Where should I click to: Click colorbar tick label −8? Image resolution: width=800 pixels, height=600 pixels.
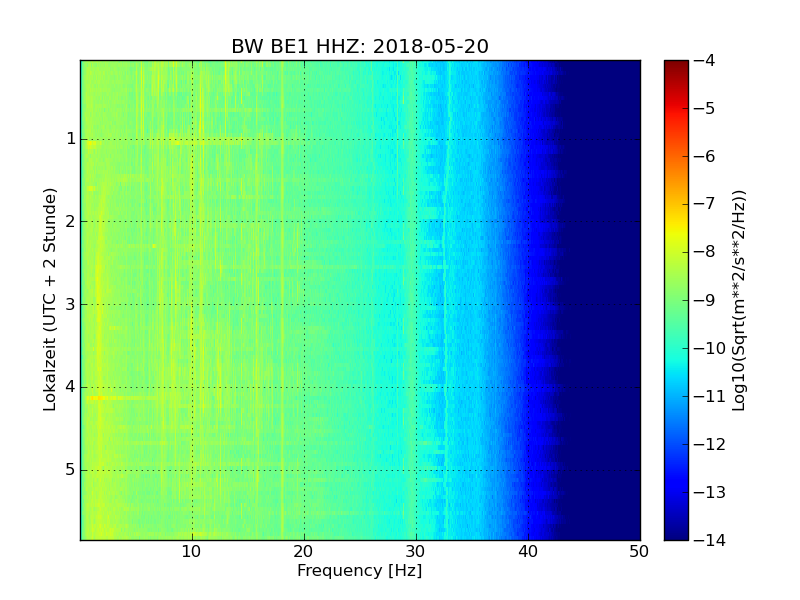[705, 252]
